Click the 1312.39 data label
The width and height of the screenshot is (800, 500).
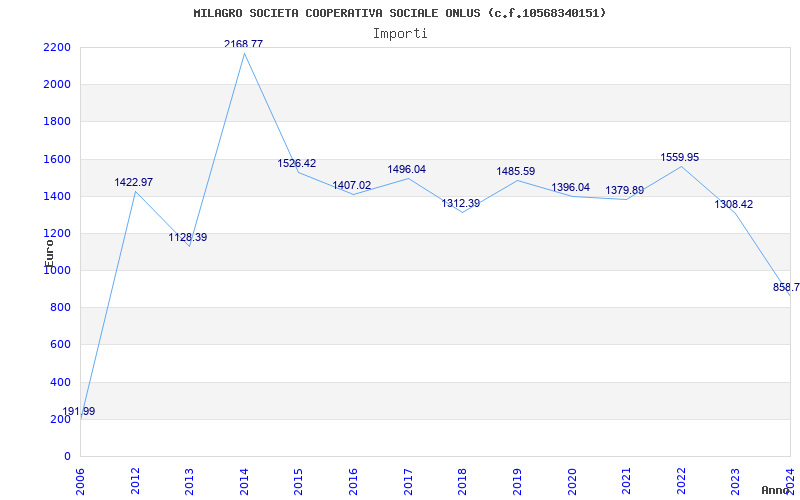click(461, 203)
